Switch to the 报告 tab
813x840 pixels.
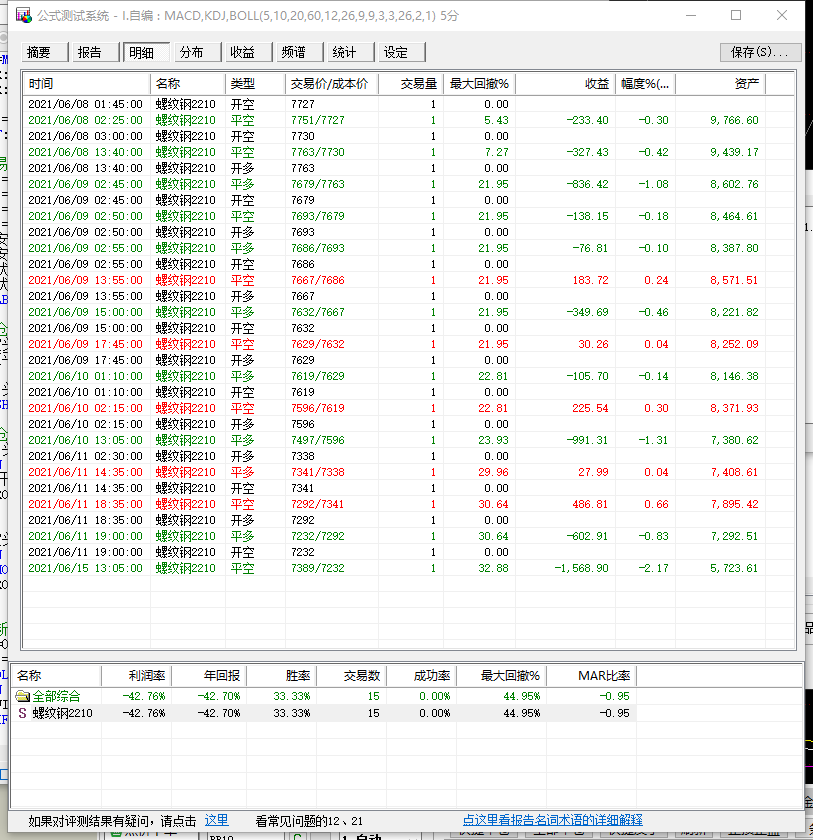[x=96, y=52]
